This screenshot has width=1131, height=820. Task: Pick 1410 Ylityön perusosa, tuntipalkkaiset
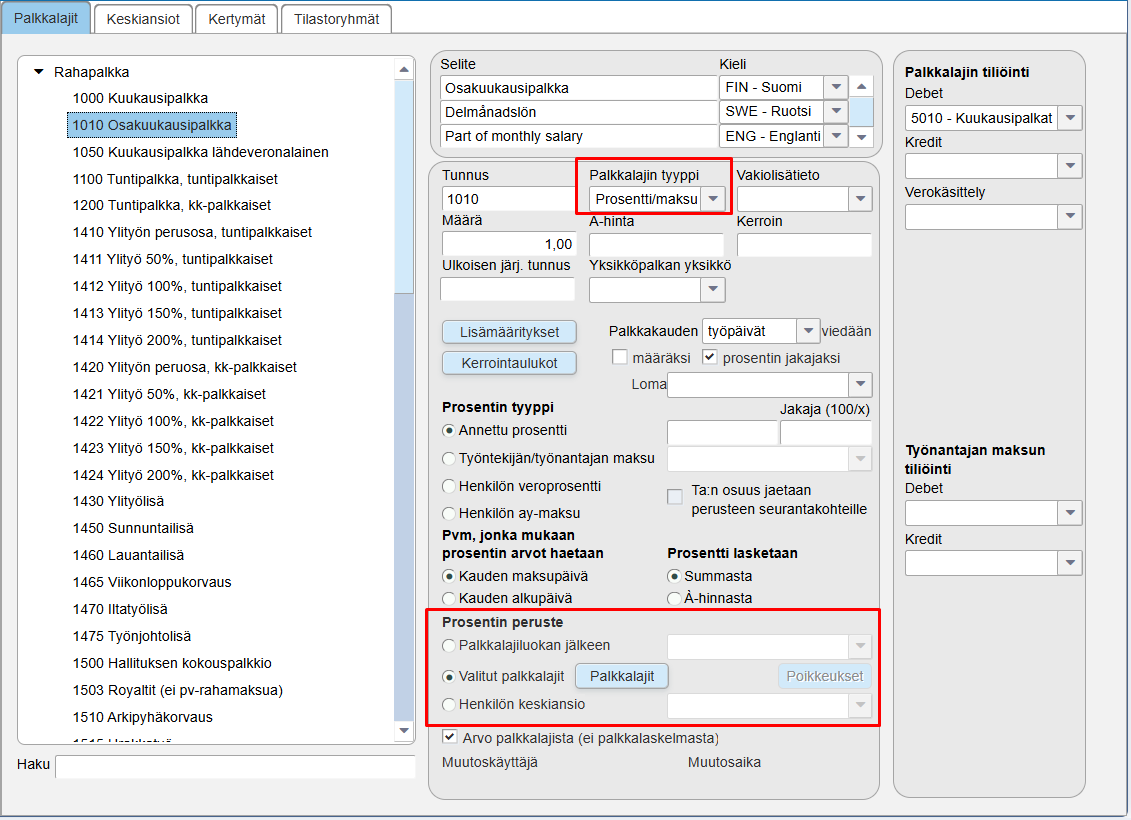[192, 232]
